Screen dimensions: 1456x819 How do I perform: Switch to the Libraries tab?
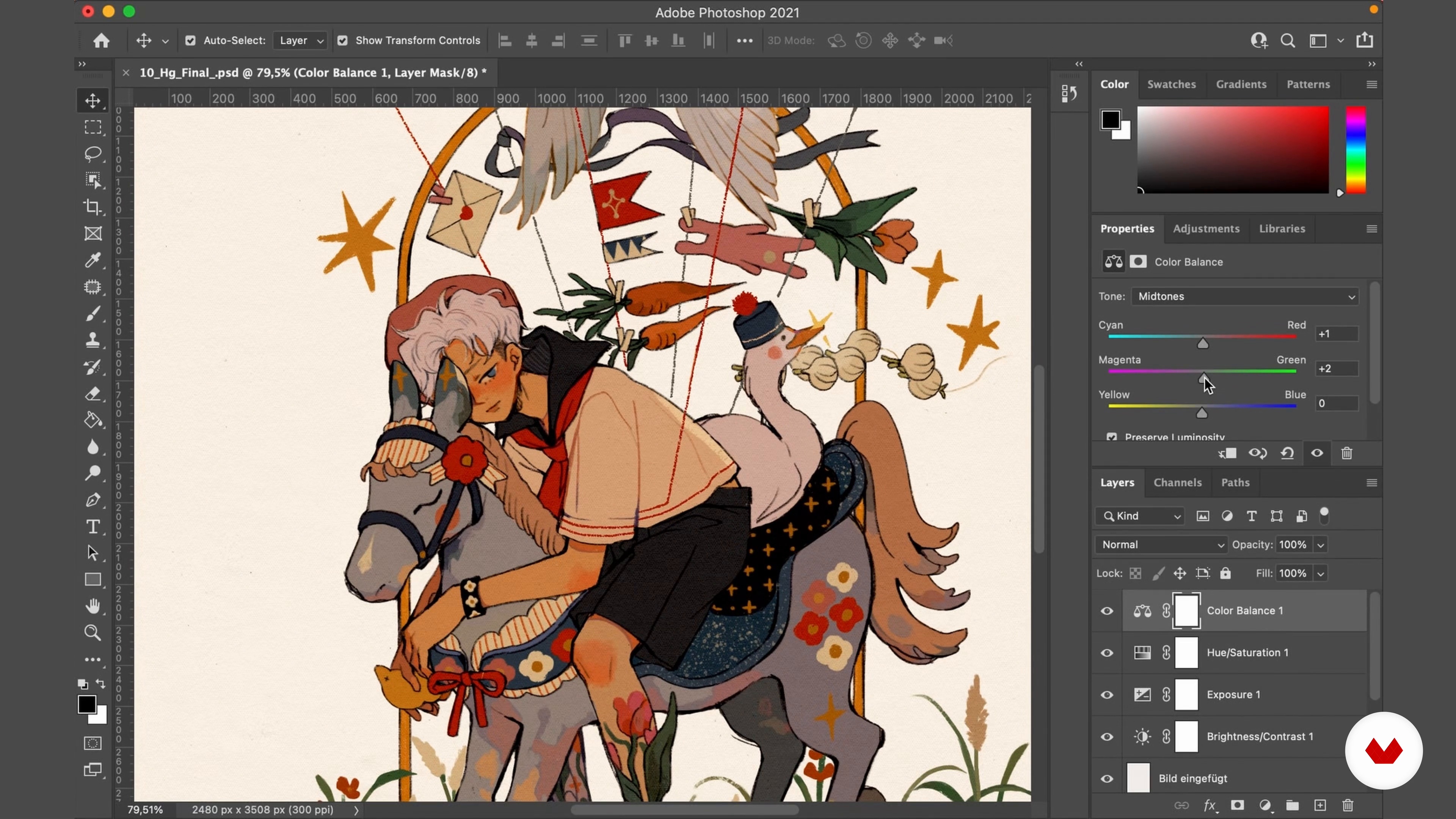coord(1282,228)
